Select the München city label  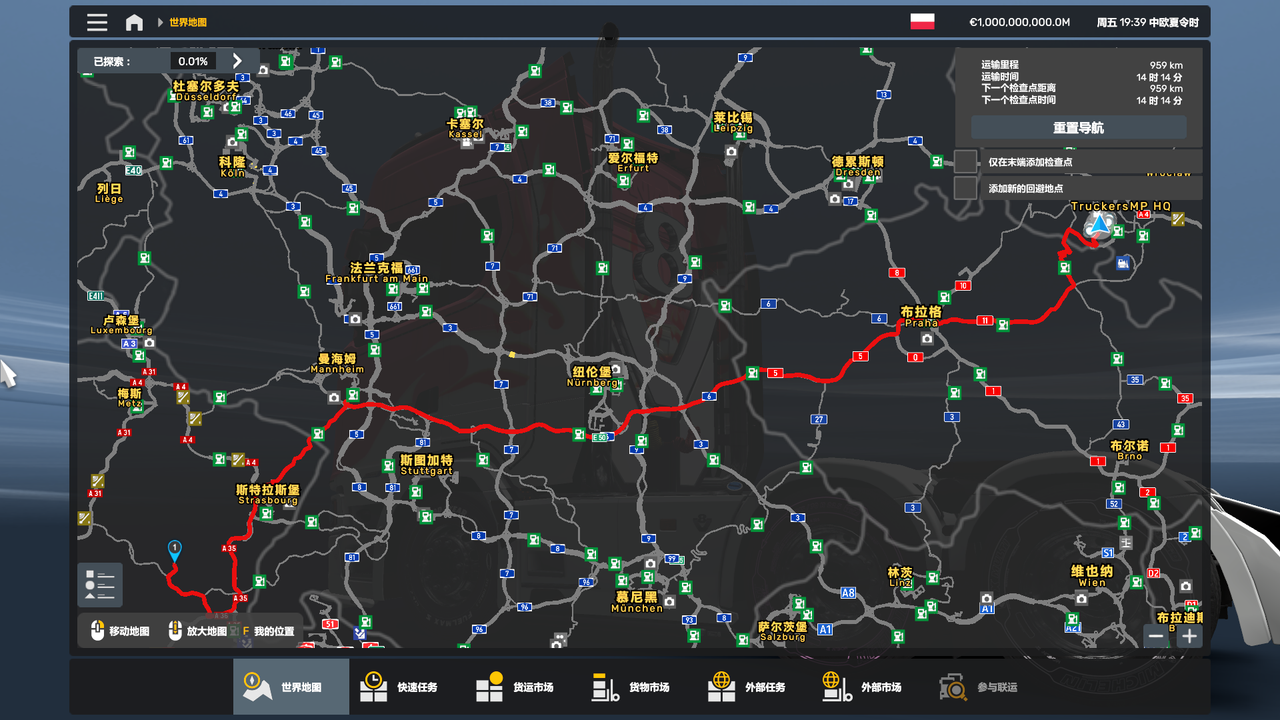coord(637,602)
